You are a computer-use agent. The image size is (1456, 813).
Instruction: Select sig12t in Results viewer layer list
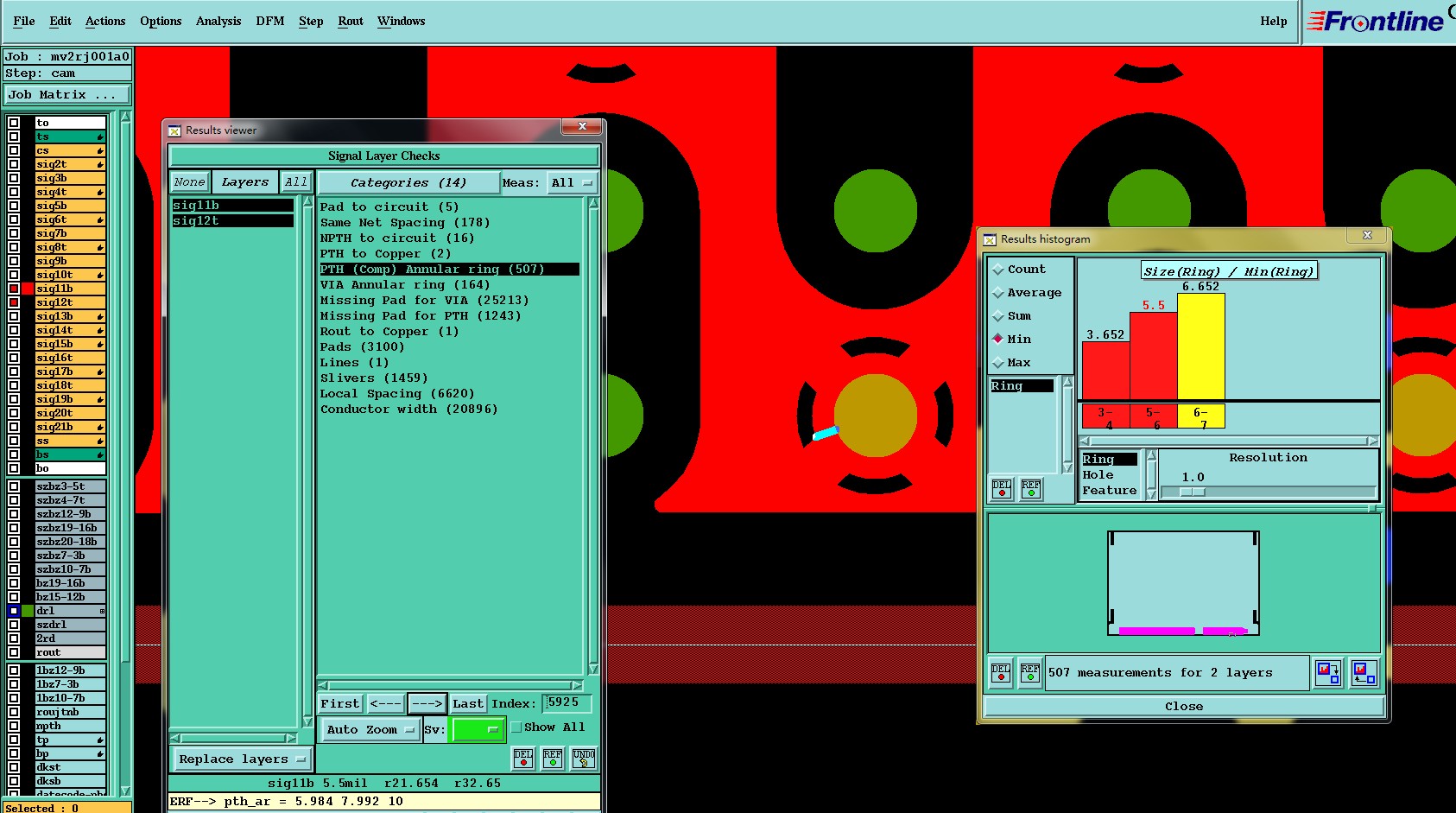pos(232,221)
